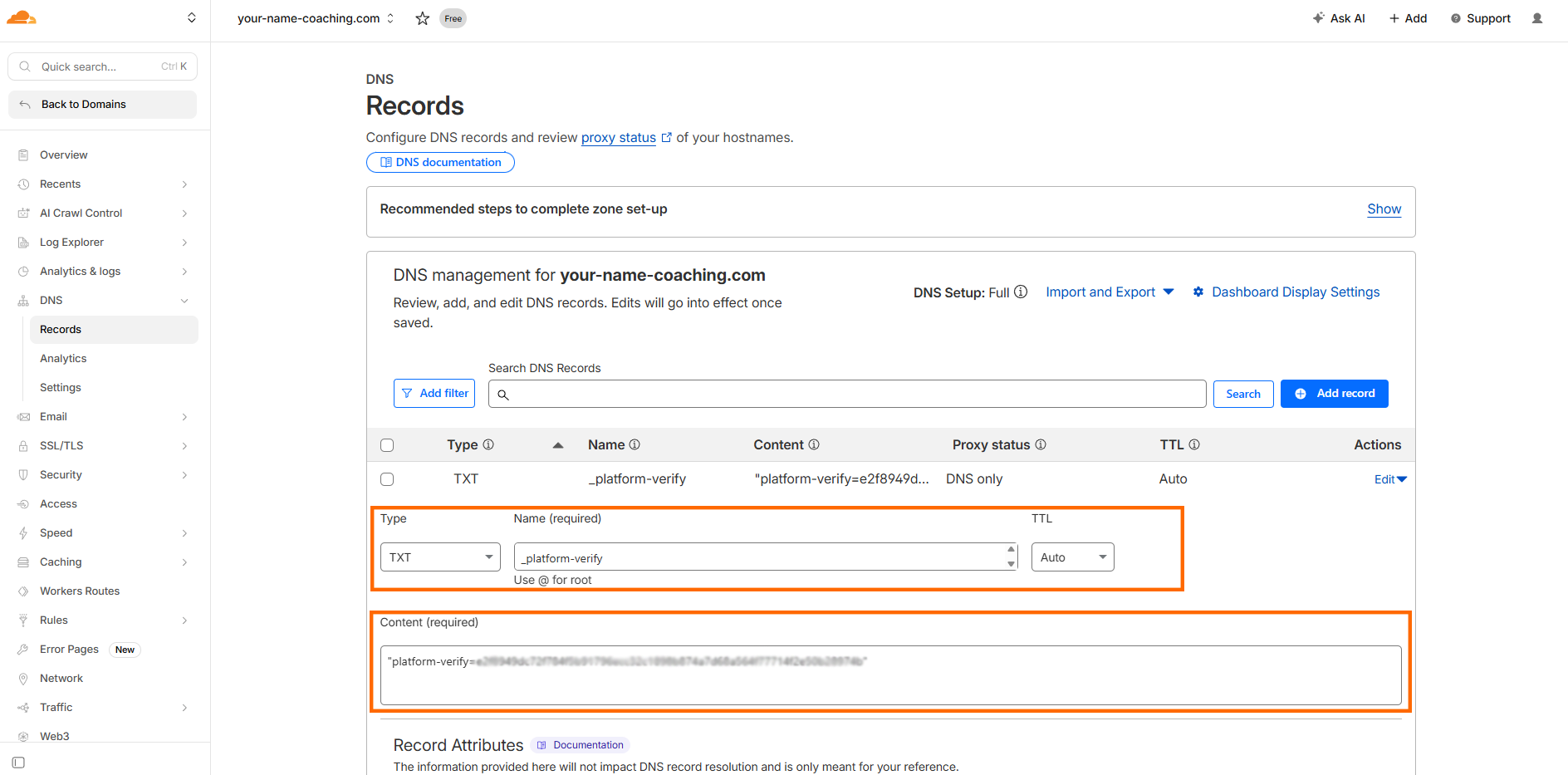Open the TTL Auto dropdown
Screen dimensions: 1568x775
pos(1072,557)
